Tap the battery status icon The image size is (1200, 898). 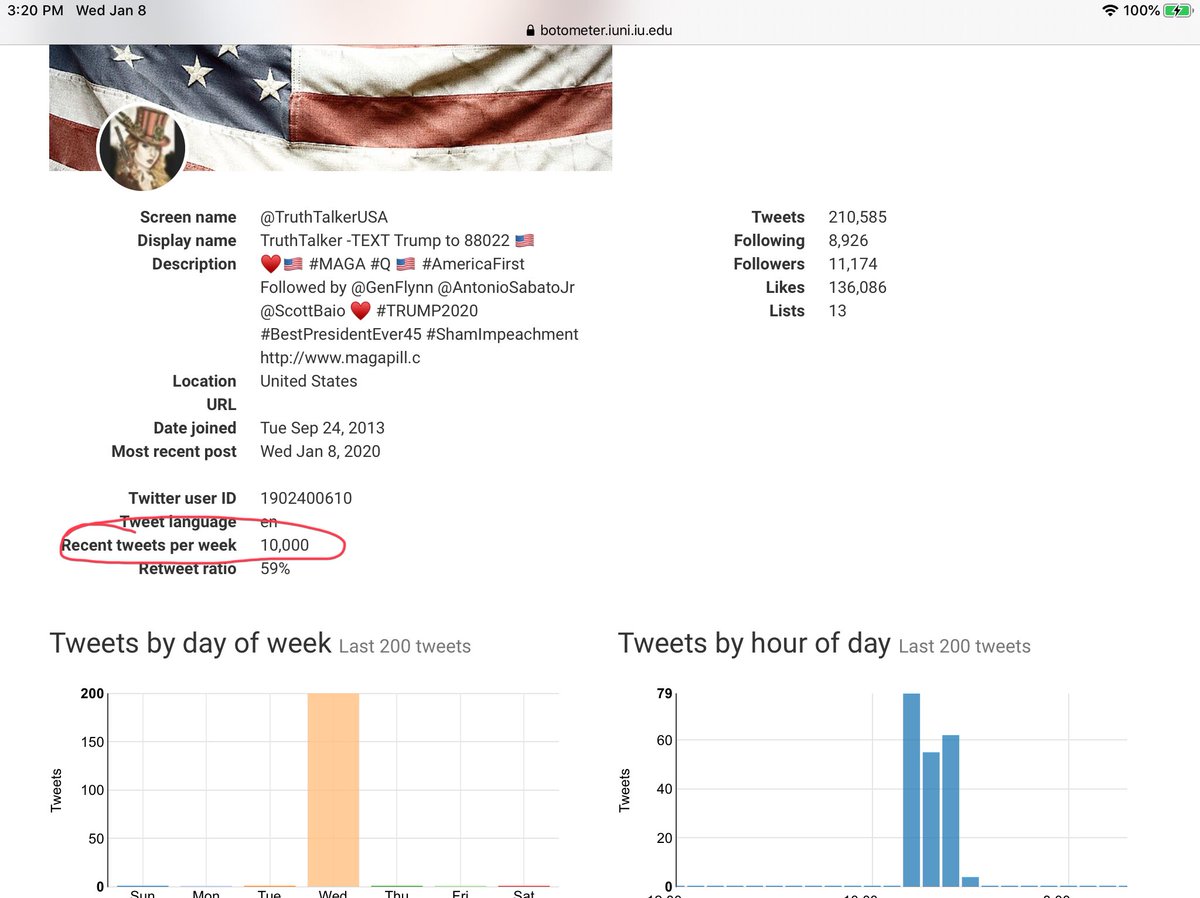pyautogui.click(x=1178, y=11)
